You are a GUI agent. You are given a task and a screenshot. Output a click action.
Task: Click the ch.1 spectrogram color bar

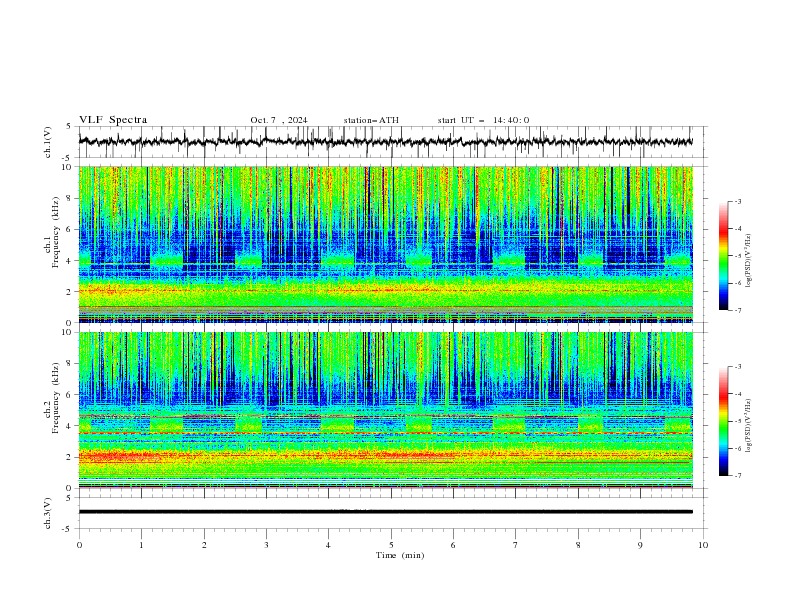pyautogui.click(x=723, y=256)
